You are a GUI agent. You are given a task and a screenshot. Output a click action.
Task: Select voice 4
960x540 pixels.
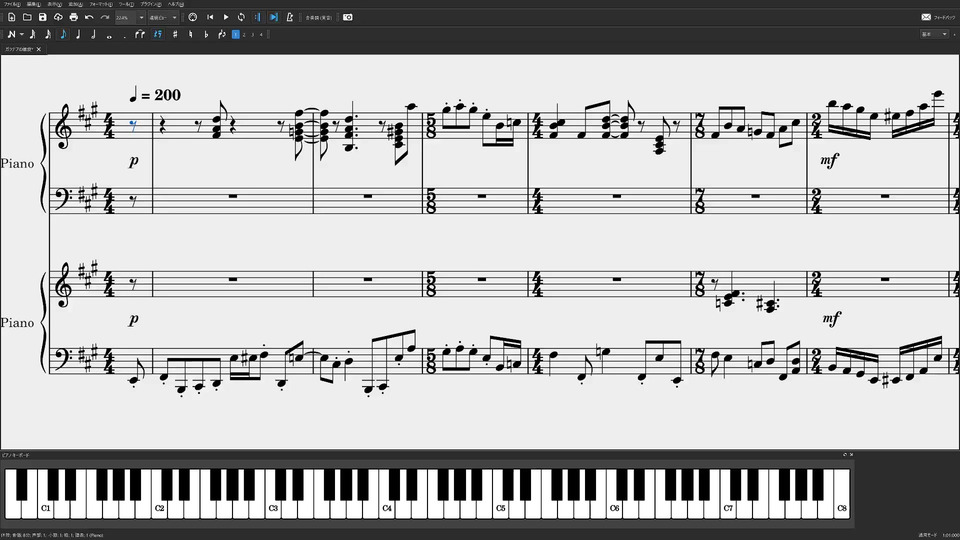[261, 34]
